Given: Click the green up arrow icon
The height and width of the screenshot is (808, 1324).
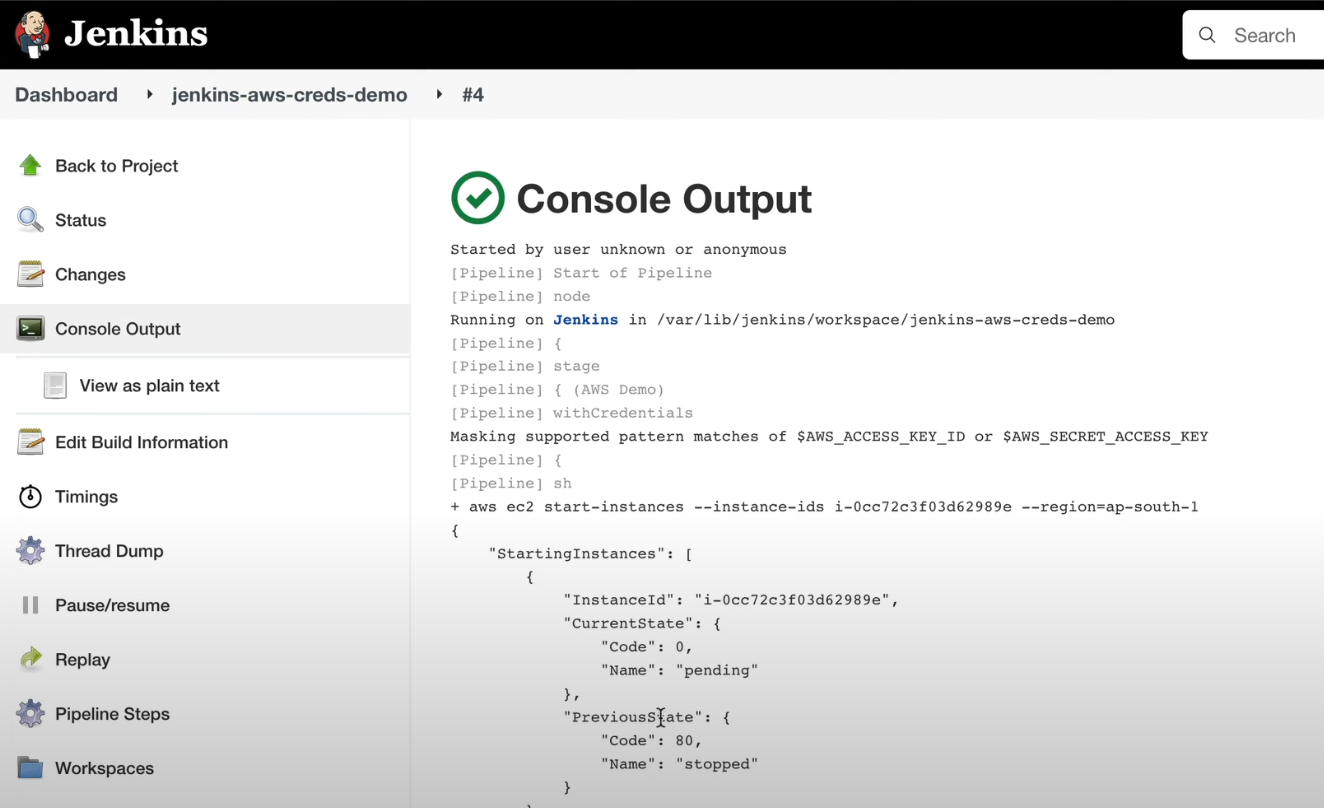Looking at the screenshot, I should [30, 166].
